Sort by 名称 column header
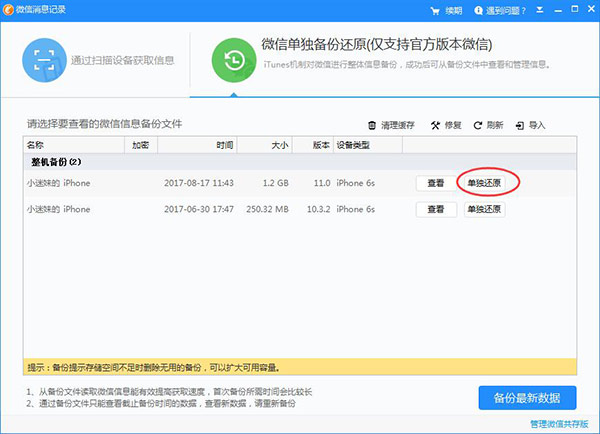 [x=74, y=145]
